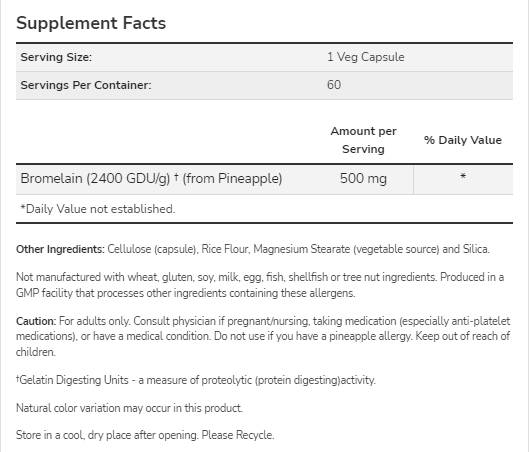Viewport: 529px width, 452px height.
Task: Click the Other Ingredients bold label
Action: click(x=60, y=249)
